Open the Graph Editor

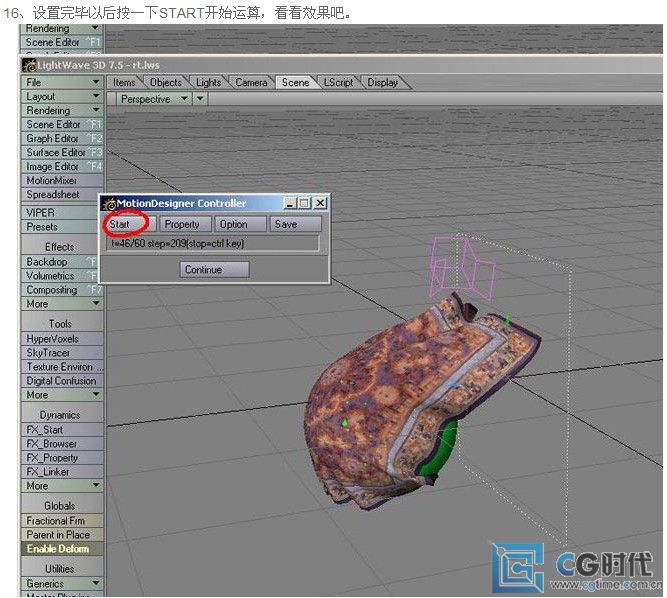62,139
